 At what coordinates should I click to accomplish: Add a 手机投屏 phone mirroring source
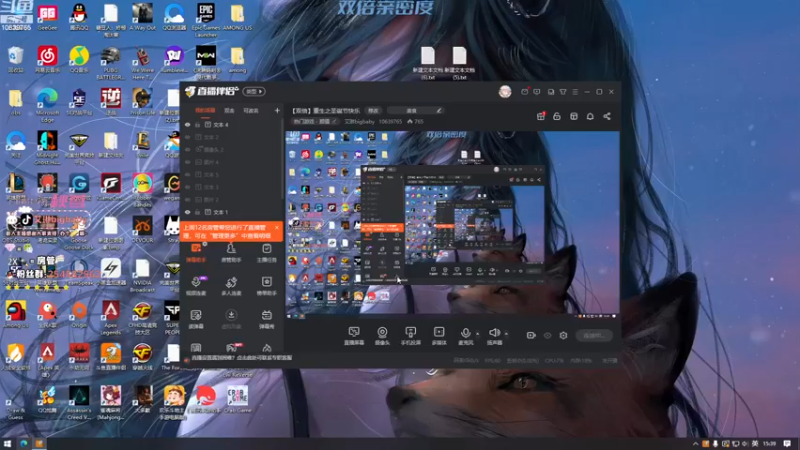point(410,336)
